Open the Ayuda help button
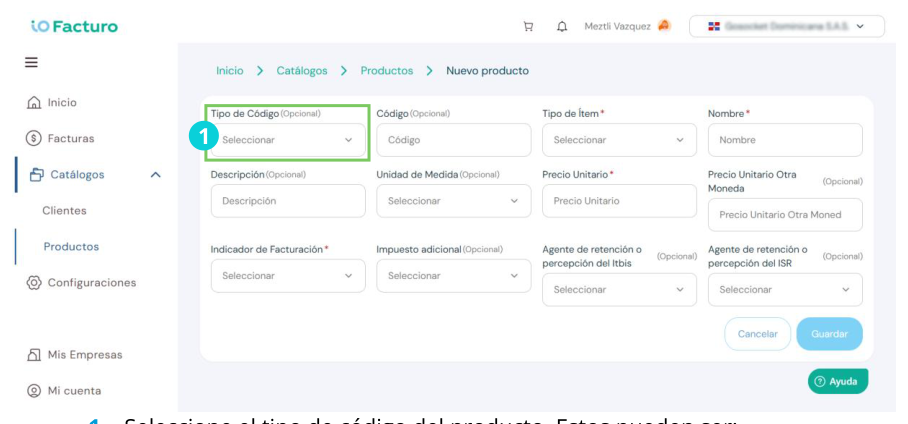The image size is (908, 424). [x=838, y=382]
